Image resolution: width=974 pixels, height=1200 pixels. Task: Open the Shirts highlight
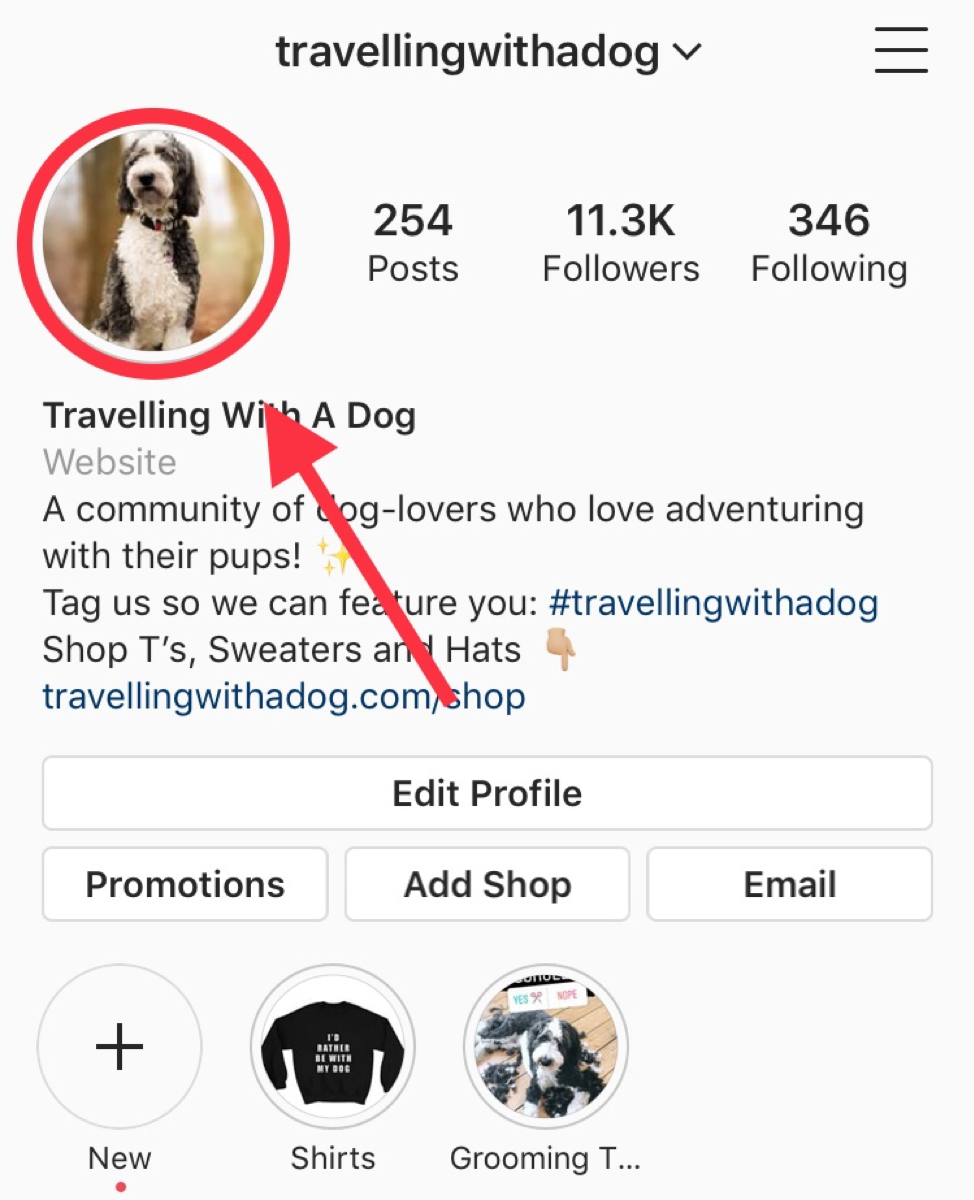pos(333,1046)
